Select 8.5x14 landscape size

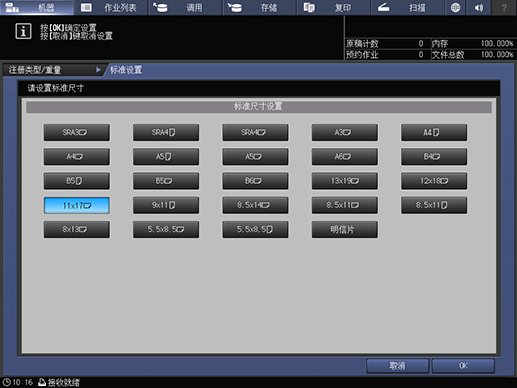pos(255,205)
